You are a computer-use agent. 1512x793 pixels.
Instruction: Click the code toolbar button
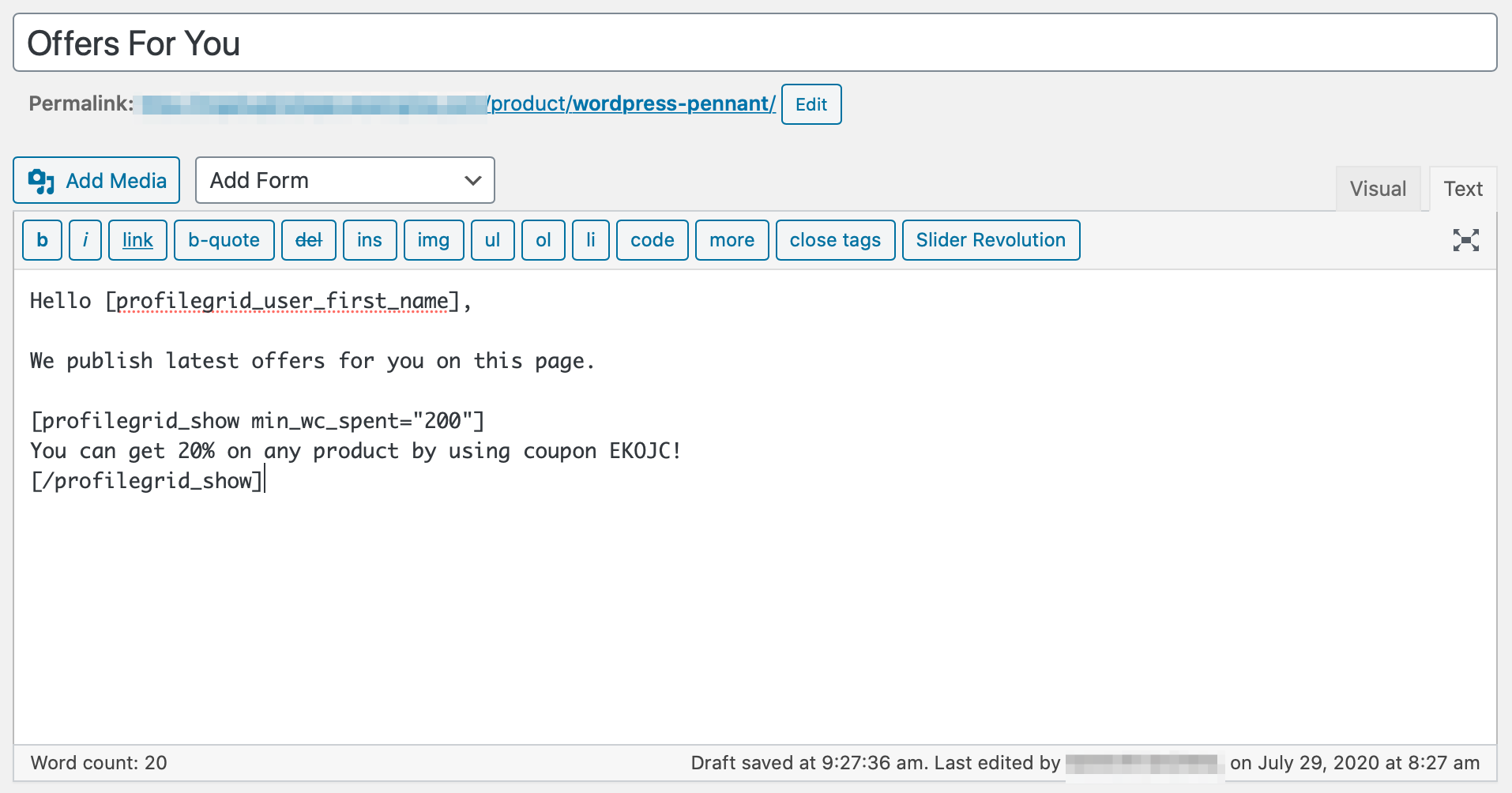(652, 239)
